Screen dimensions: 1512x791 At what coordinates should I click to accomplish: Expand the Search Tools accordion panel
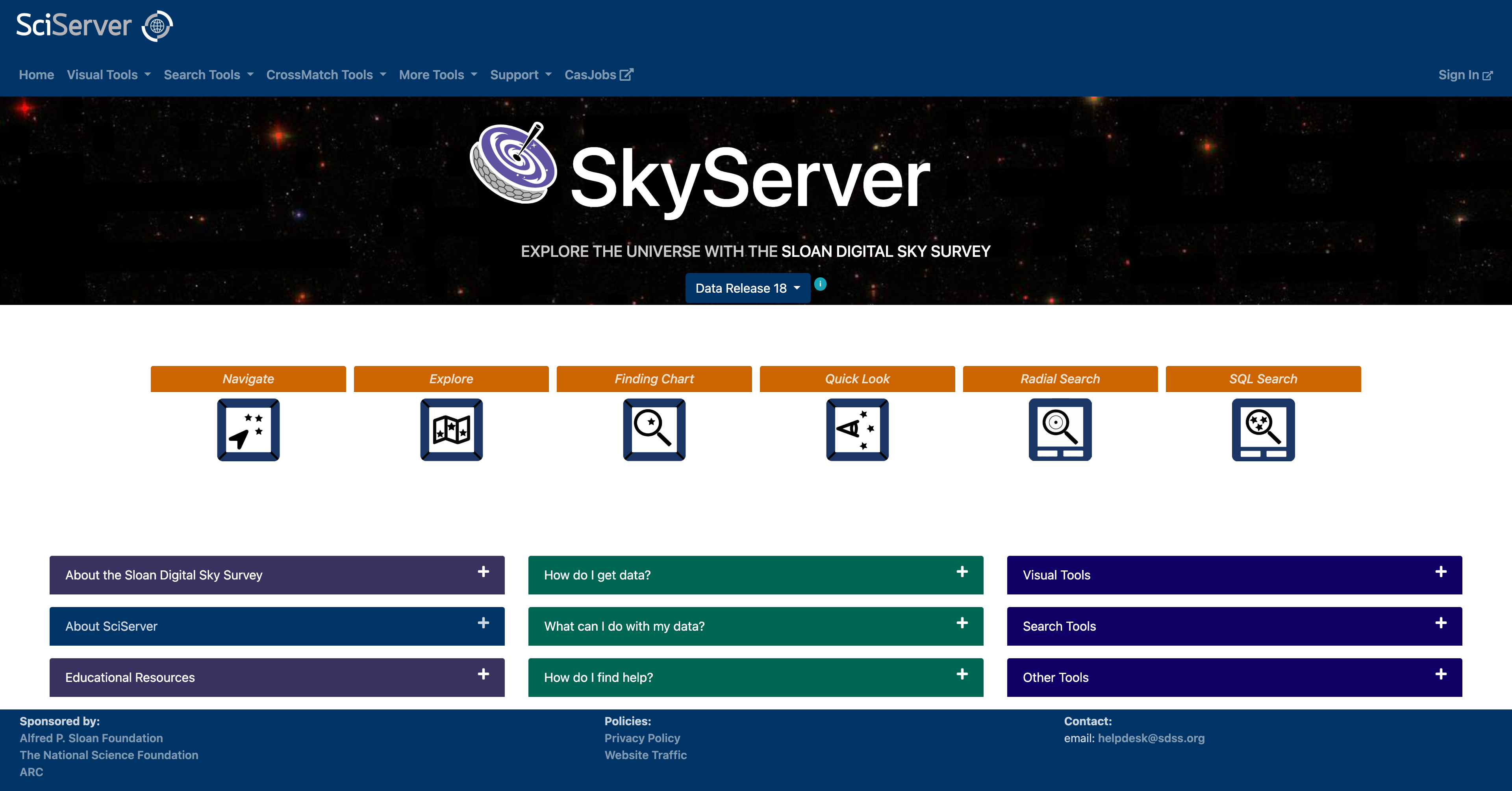point(1234,626)
